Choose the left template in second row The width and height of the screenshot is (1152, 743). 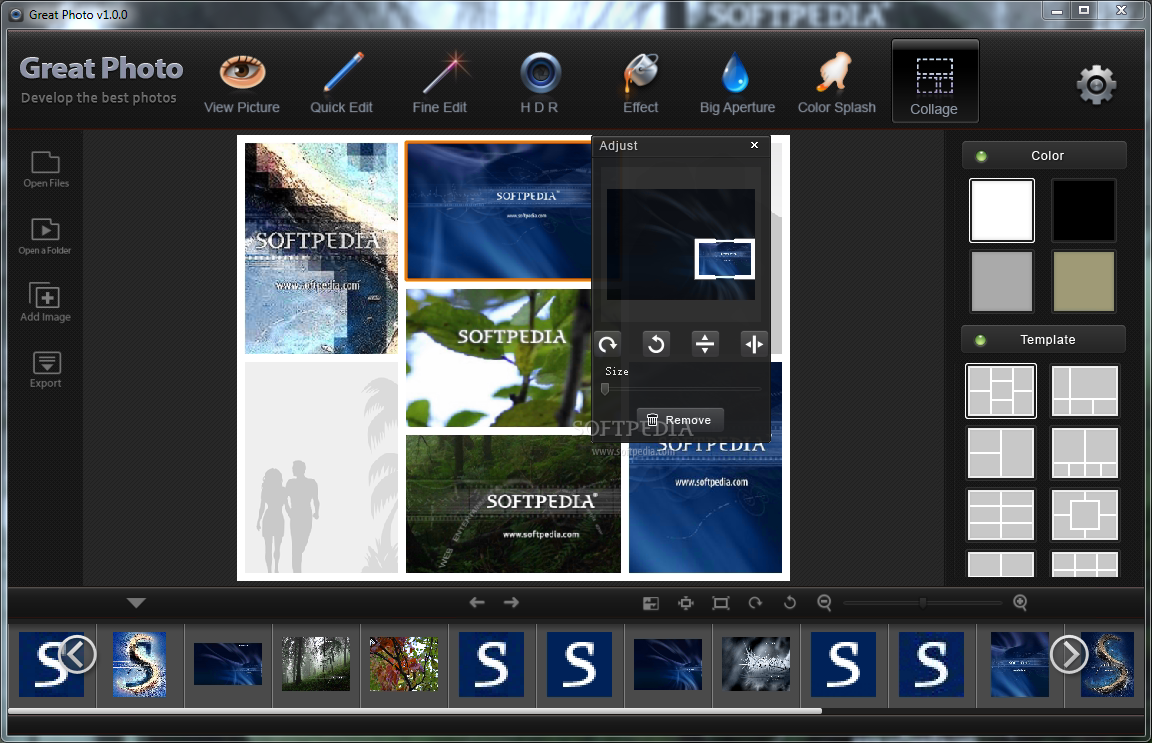[1001, 453]
